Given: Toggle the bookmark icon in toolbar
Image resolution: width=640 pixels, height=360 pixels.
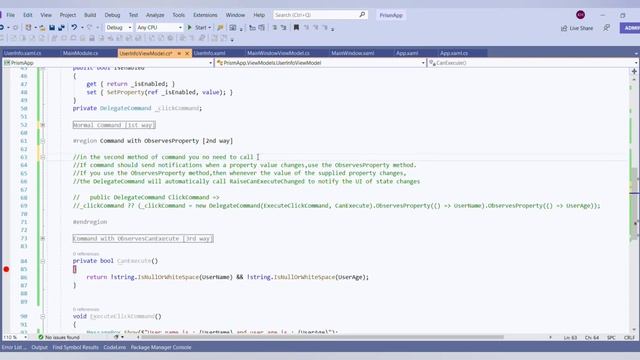Looking at the screenshot, I should (296, 28).
